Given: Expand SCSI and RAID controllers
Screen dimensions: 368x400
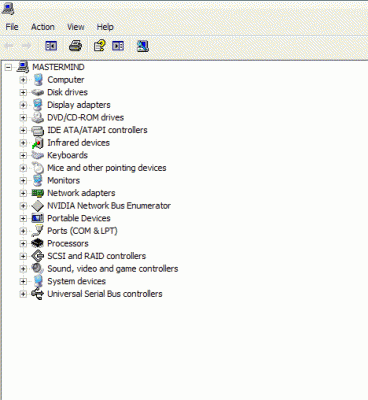Looking at the screenshot, I should point(23,256).
